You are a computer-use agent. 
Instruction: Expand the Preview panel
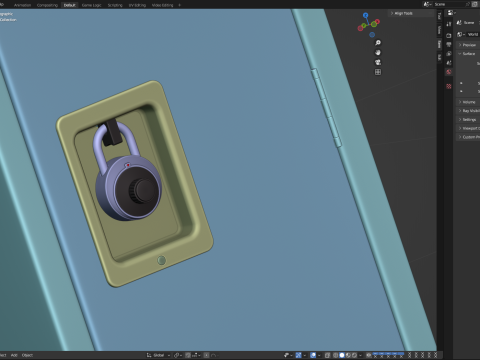point(468,45)
